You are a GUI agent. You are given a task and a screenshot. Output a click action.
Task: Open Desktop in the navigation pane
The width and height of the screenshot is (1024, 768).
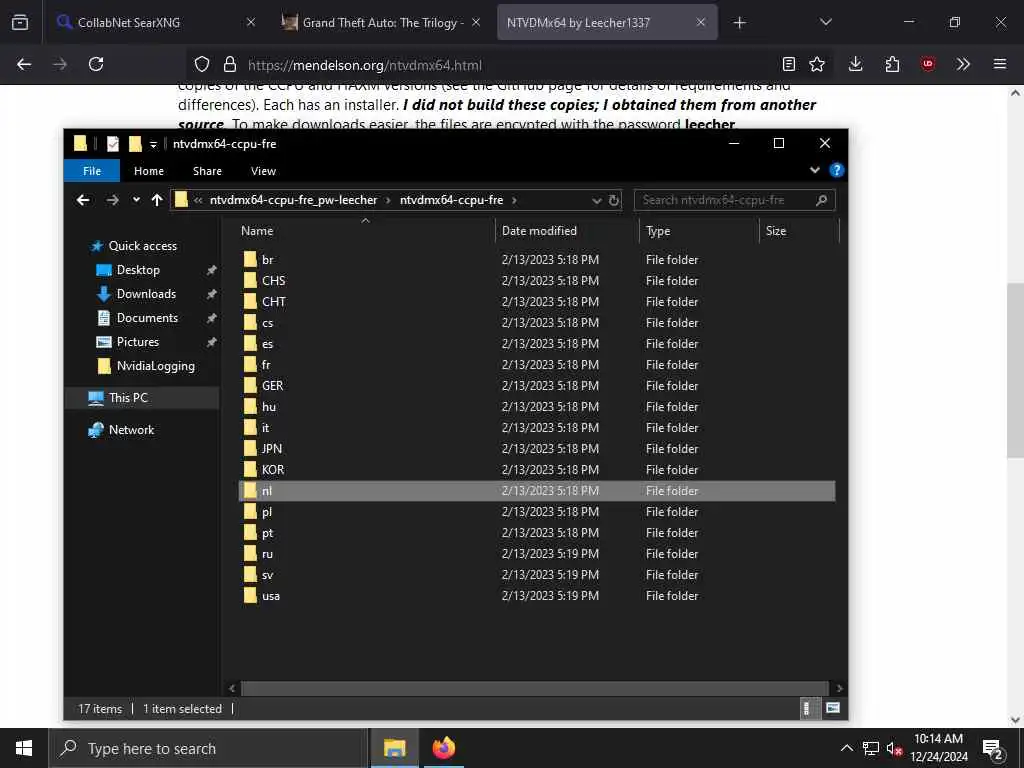(138, 270)
